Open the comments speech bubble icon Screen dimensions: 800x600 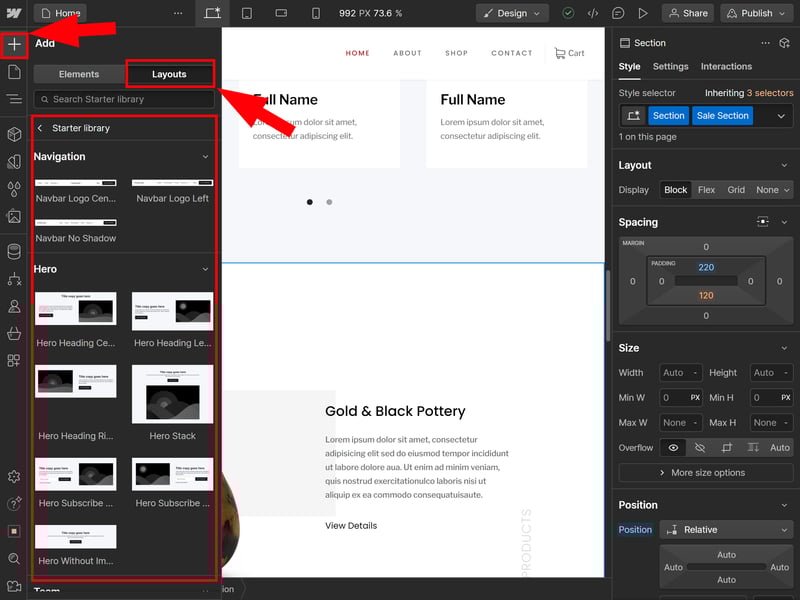coord(618,13)
